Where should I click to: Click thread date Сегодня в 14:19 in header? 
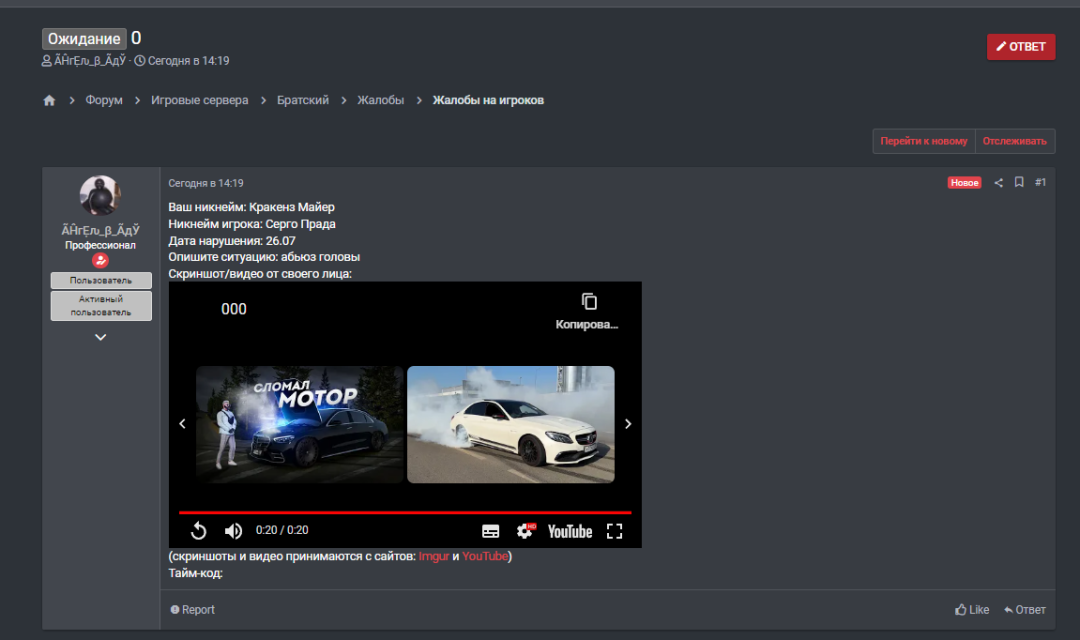pos(188,61)
